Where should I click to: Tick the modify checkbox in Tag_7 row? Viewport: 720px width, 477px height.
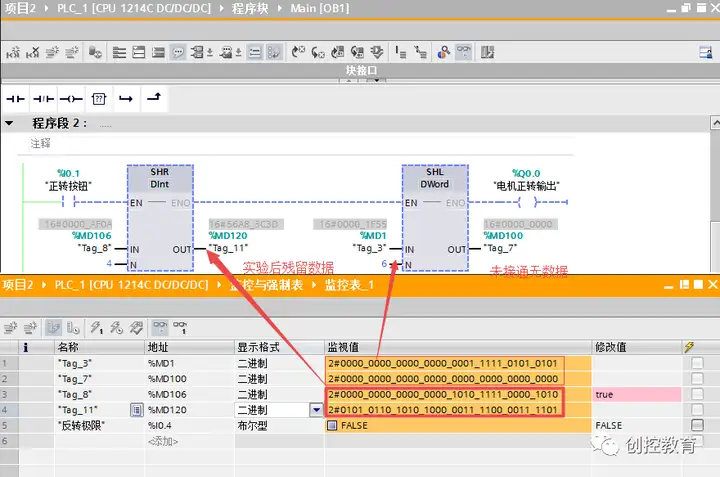tap(697, 379)
